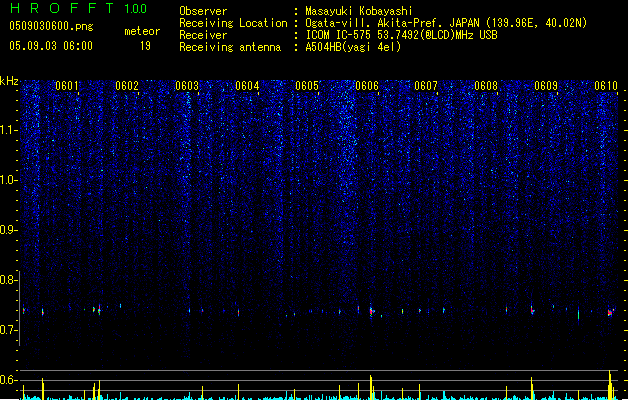Click the 0607 time marker
This screenshot has height=400, width=629.
point(426,86)
